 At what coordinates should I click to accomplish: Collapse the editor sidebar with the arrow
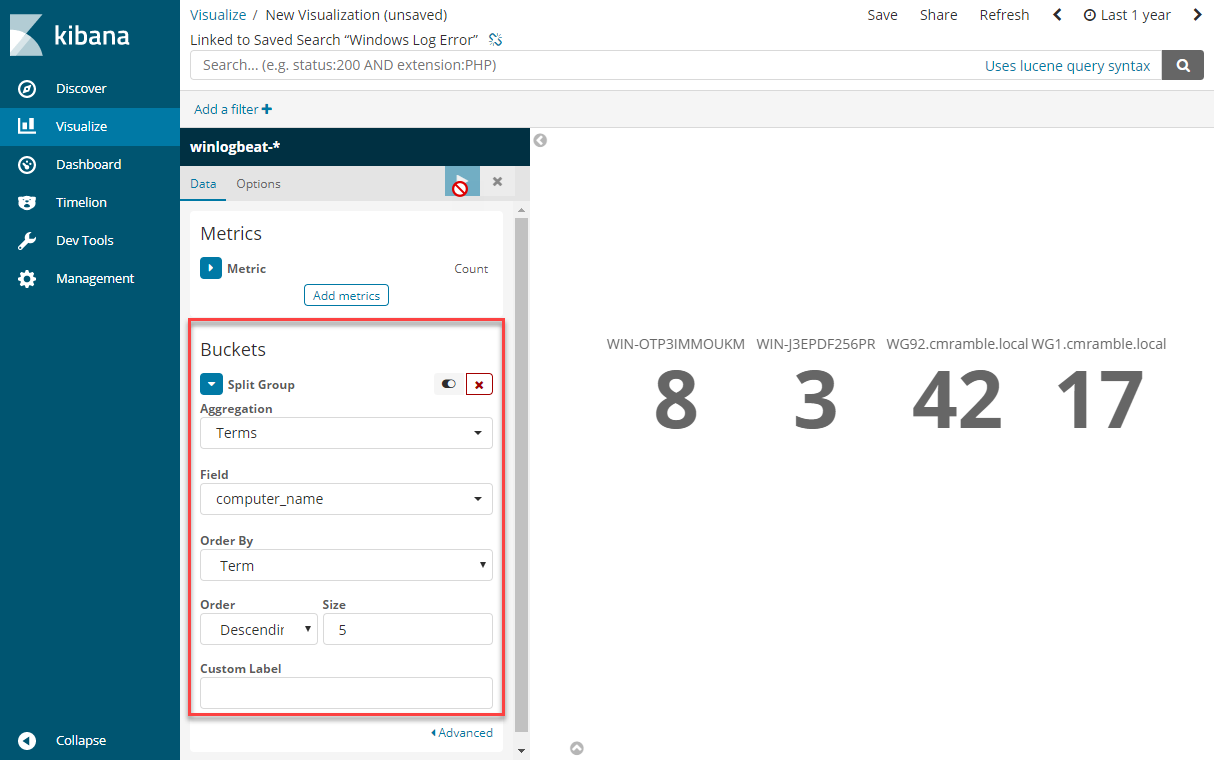point(540,141)
